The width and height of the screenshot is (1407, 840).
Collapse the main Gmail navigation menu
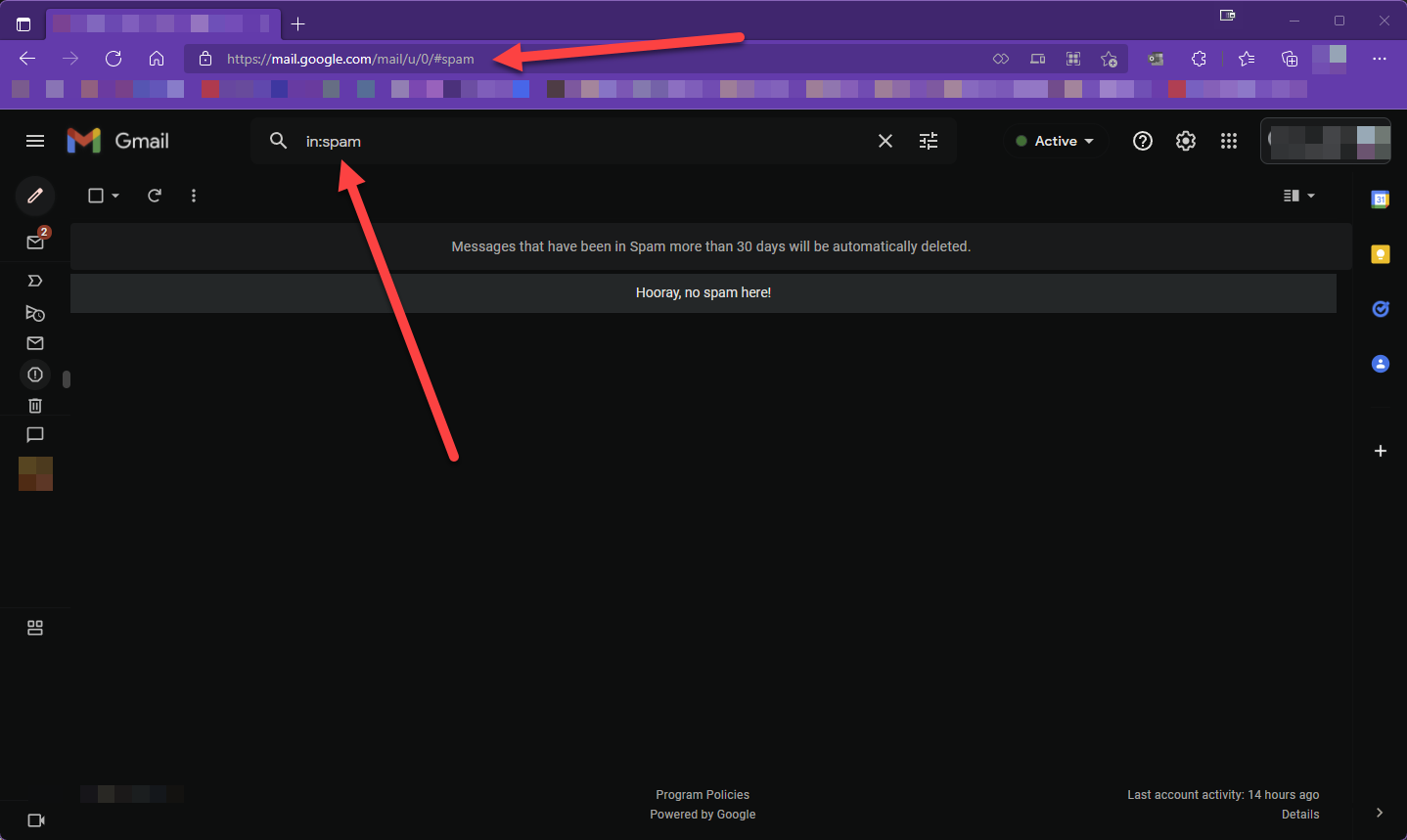point(35,141)
